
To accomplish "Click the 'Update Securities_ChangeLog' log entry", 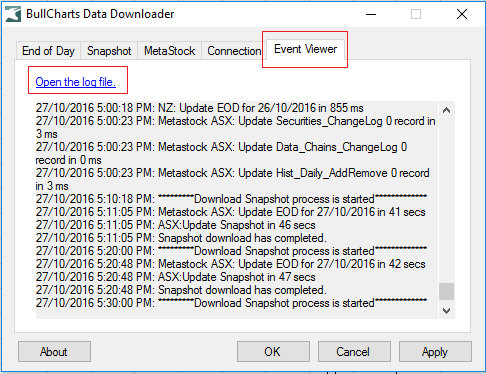I will coord(235,127).
